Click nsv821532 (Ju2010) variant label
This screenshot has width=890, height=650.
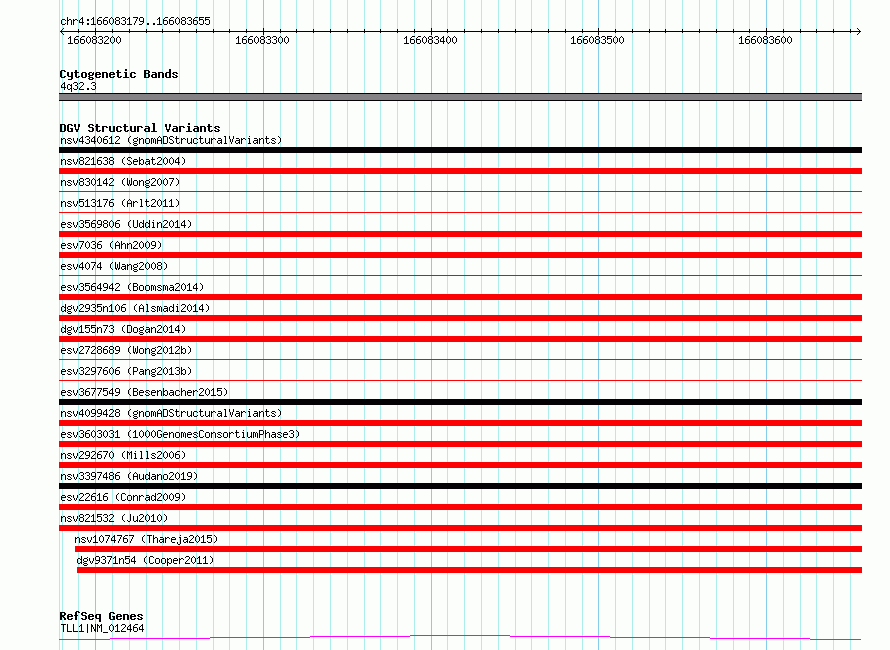click(x=114, y=518)
